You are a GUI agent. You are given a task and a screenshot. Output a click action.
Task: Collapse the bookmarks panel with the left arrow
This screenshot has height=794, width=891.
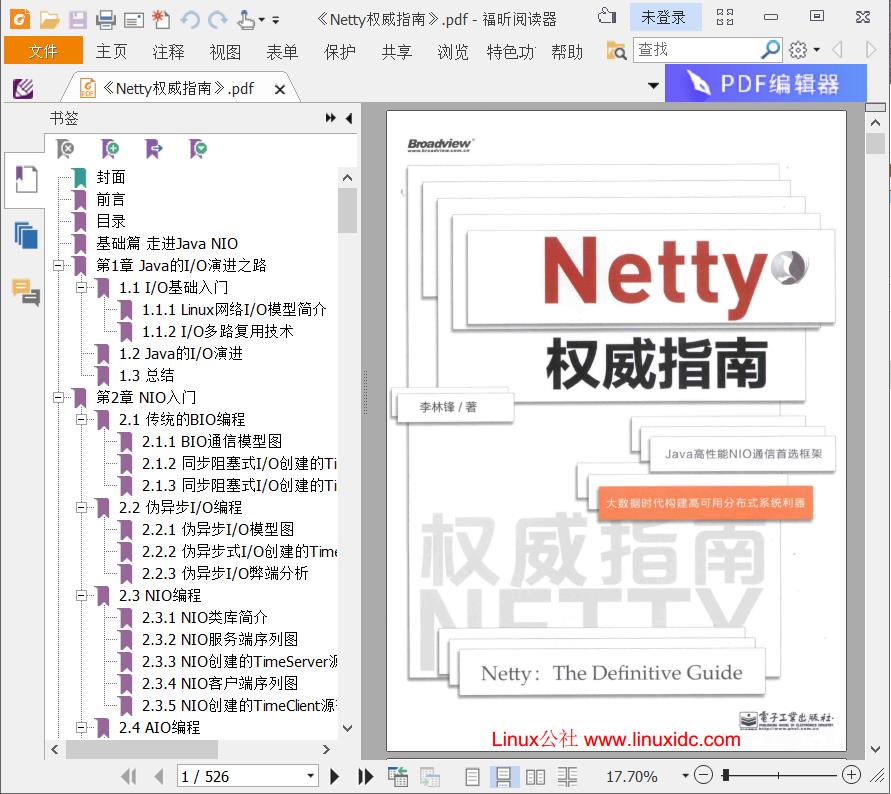click(x=349, y=118)
